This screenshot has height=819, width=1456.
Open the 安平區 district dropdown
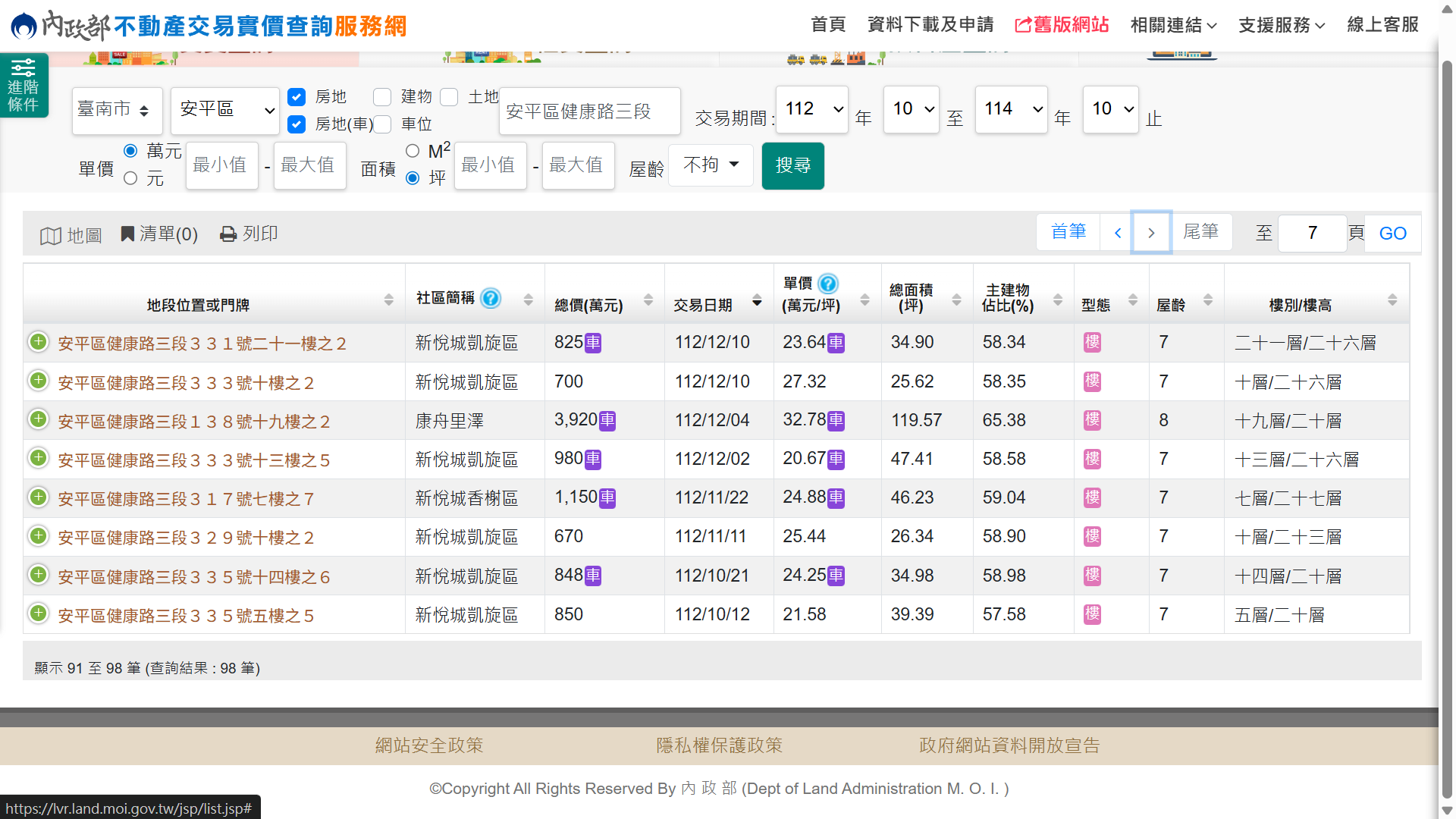(x=225, y=111)
